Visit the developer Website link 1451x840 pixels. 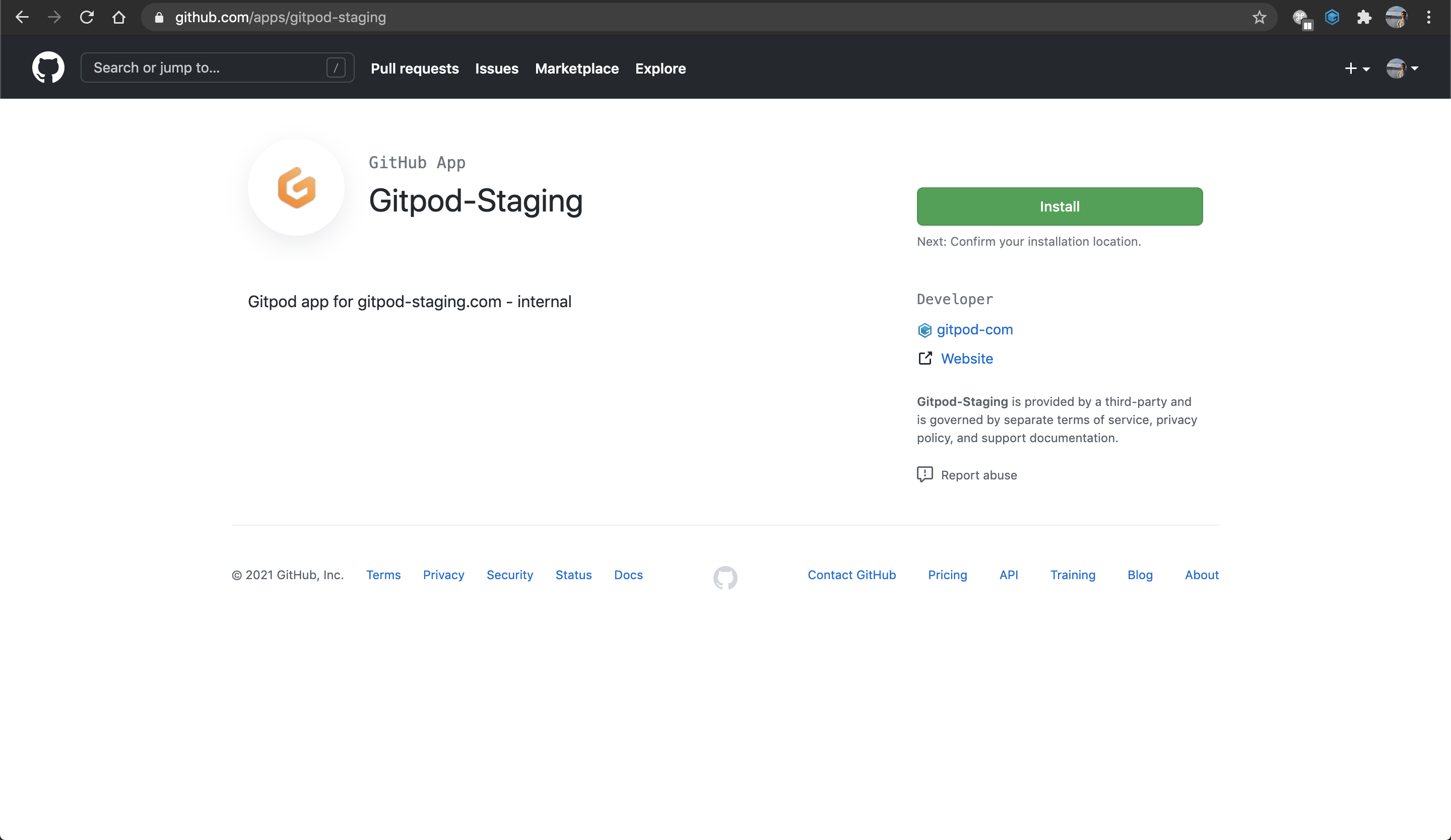click(967, 359)
